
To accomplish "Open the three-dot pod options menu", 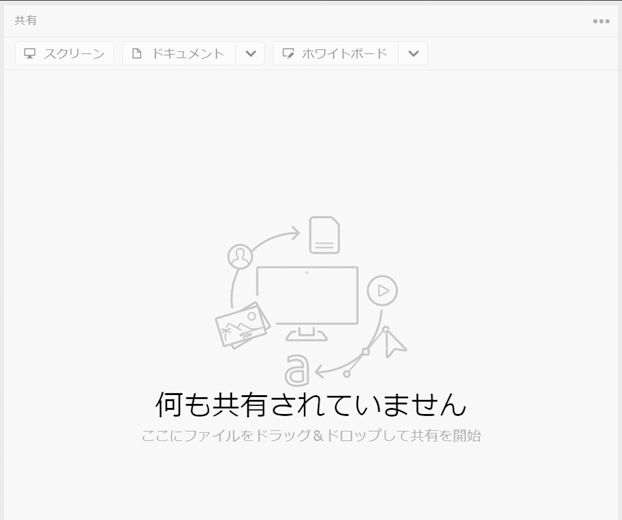I will click(x=601, y=21).
